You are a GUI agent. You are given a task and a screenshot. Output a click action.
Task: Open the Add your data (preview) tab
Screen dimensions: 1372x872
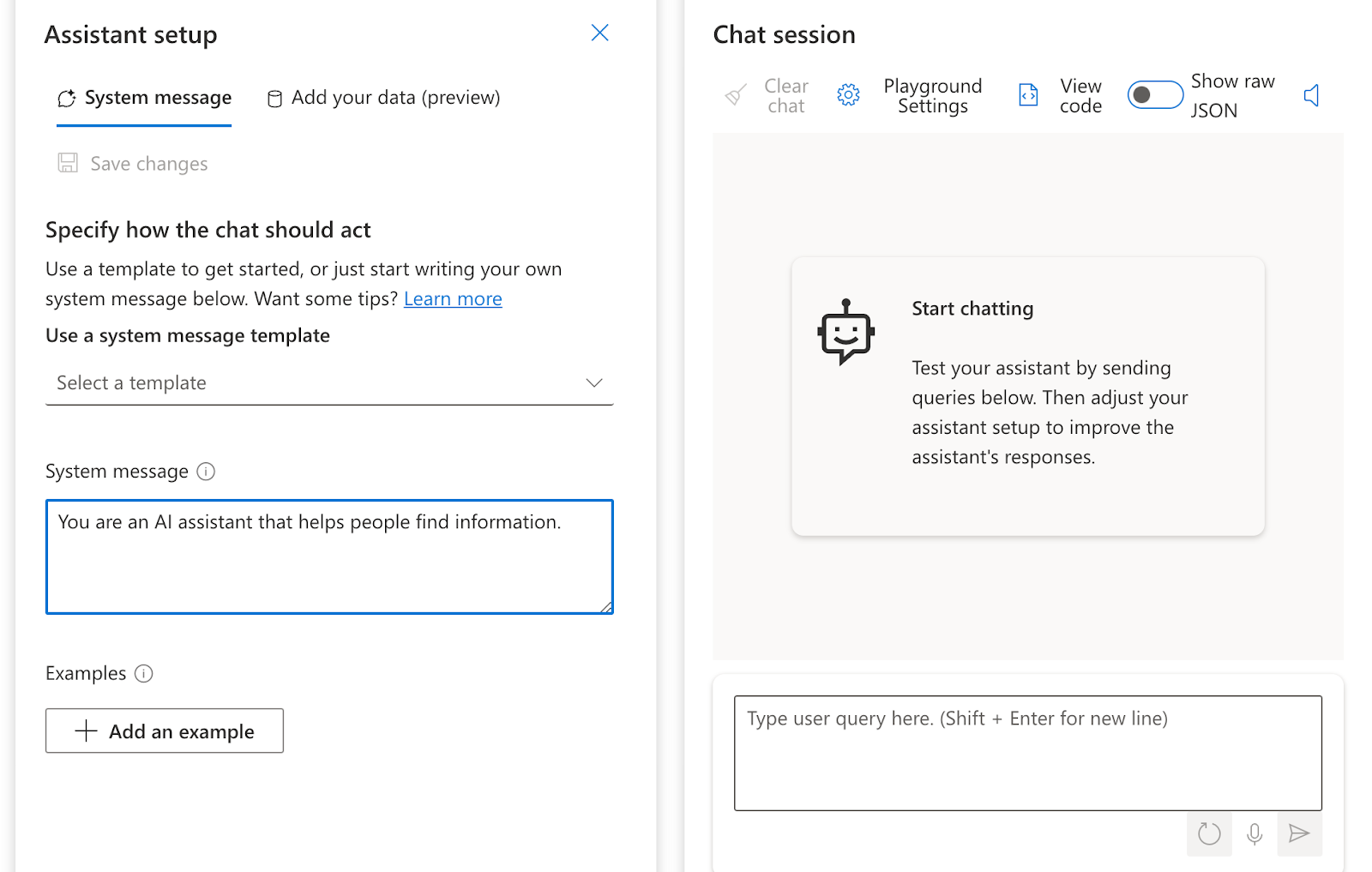pyautogui.click(x=382, y=98)
